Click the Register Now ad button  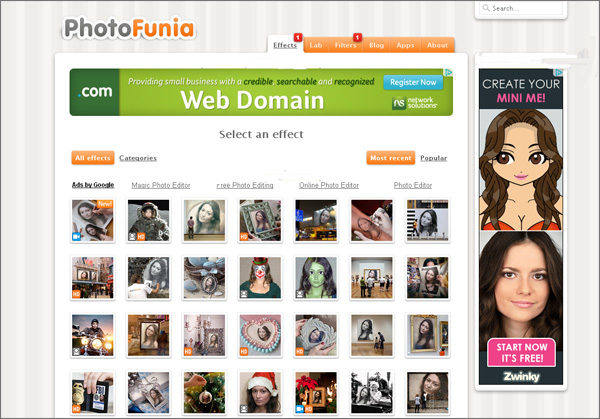tap(413, 82)
